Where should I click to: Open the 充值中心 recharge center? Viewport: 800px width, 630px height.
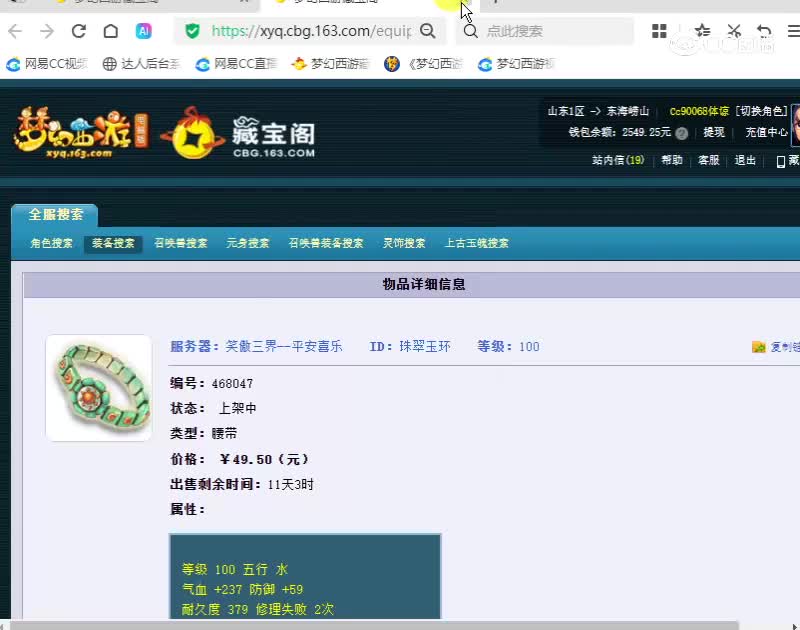765,132
